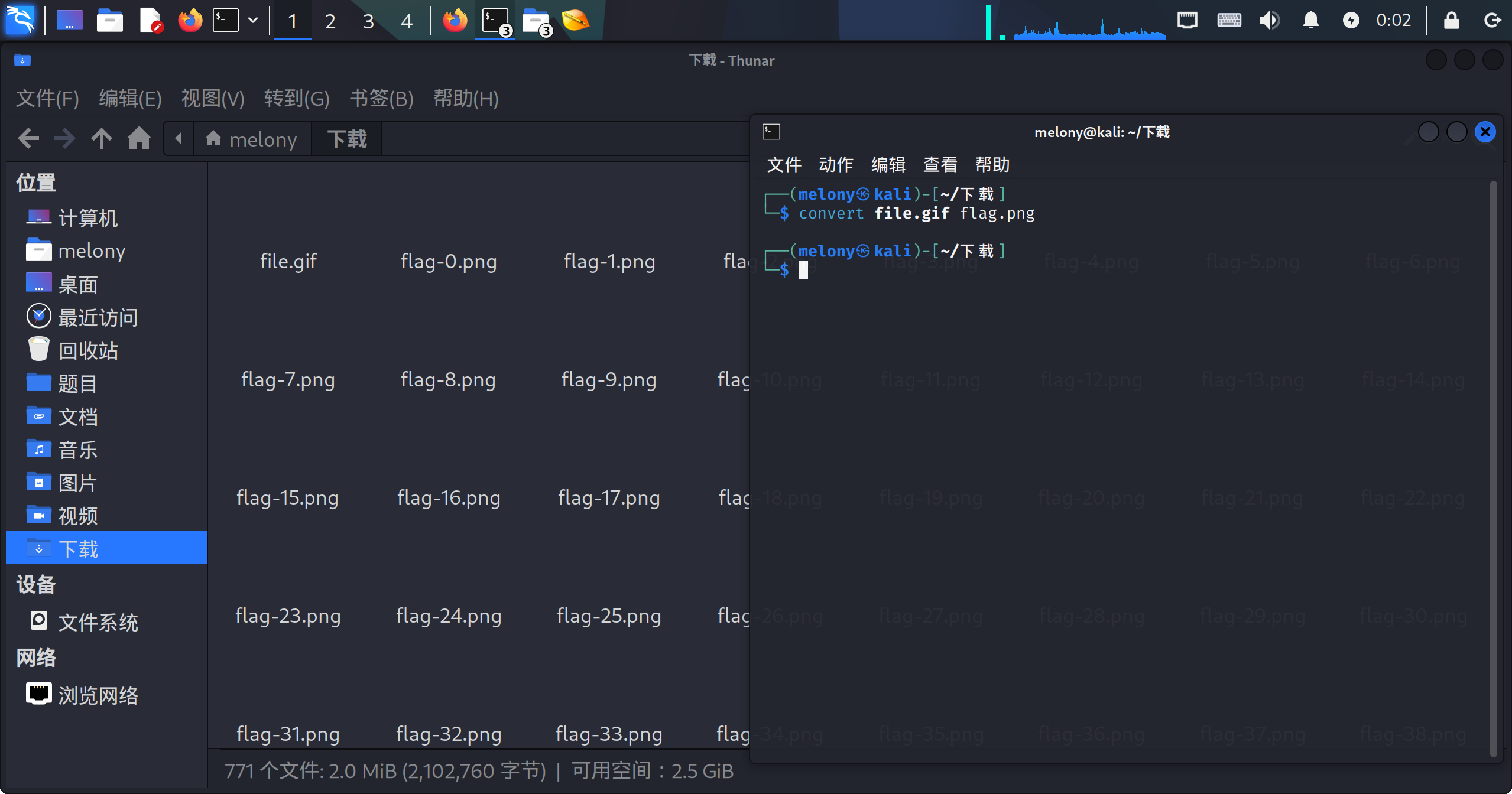This screenshot has width=1512, height=794.
Task: Click the Thunar back navigation arrow
Action: click(28, 139)
